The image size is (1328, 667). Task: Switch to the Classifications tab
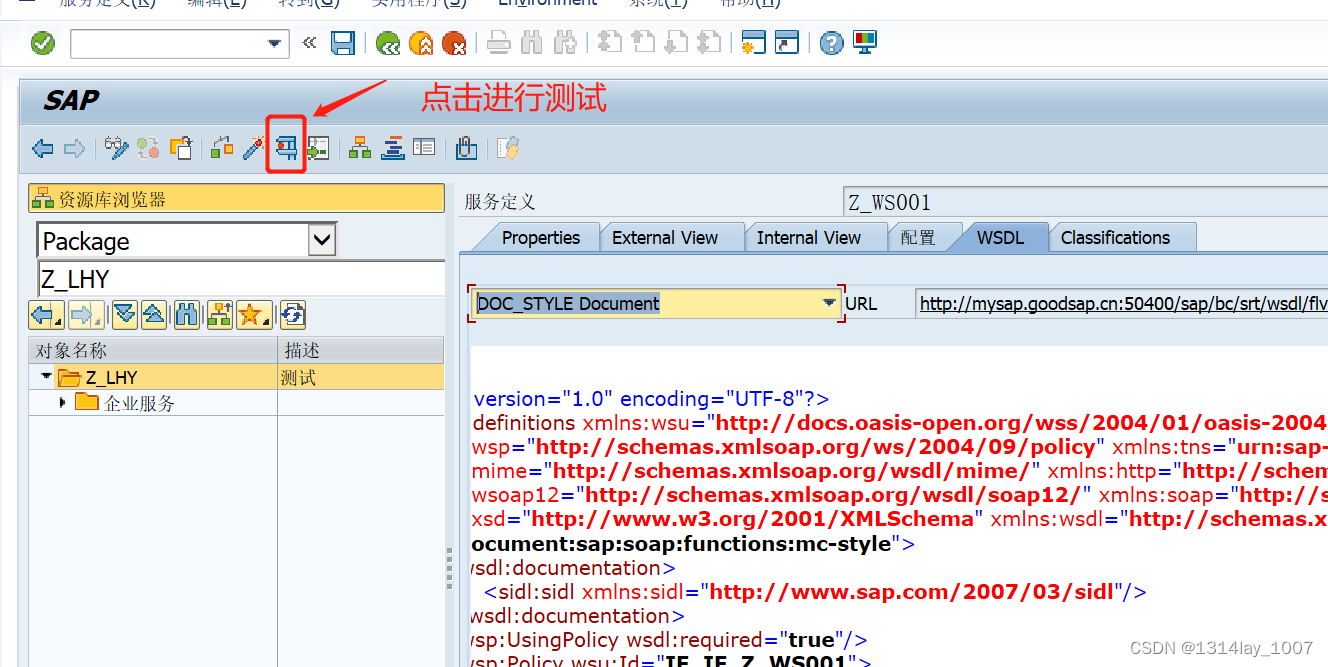click(1115, 238)
